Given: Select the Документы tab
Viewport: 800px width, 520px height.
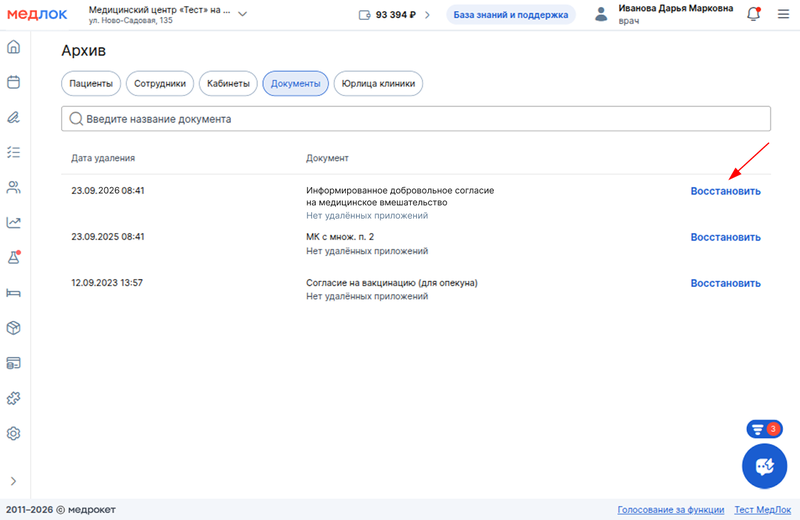Looking at the screenshot, I should tap(295, 84).
